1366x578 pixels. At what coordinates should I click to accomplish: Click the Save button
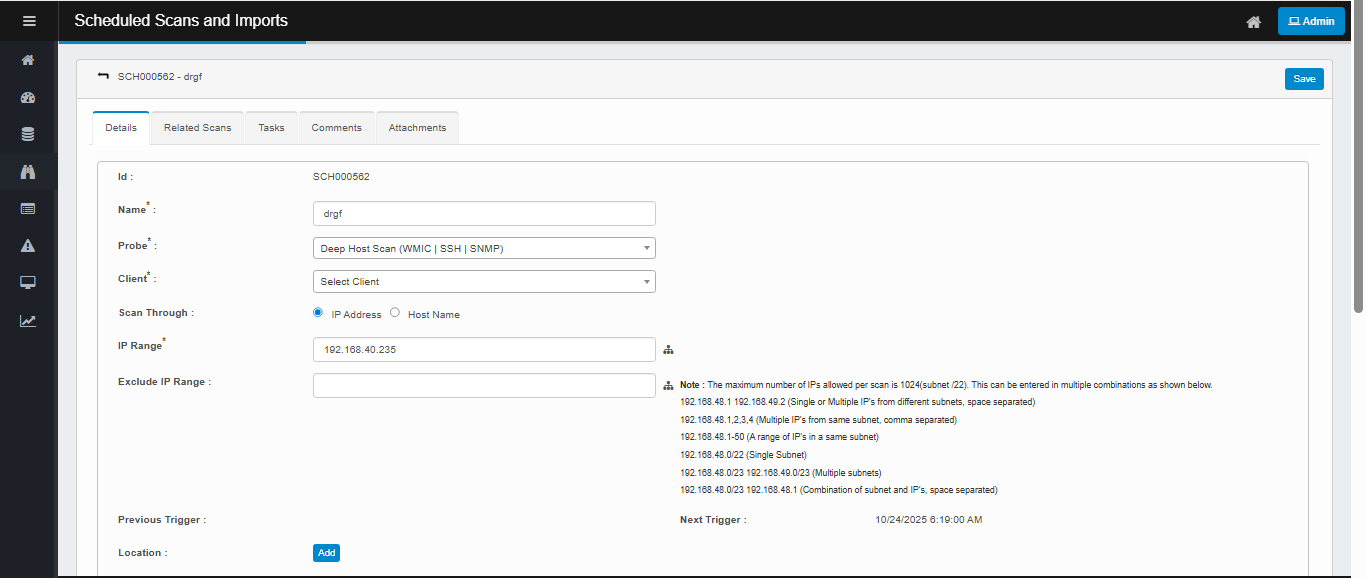pos(1304,79)
